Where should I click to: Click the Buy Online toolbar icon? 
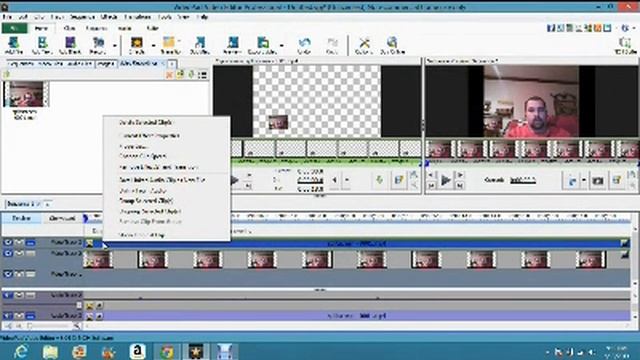tap(392, 45)
